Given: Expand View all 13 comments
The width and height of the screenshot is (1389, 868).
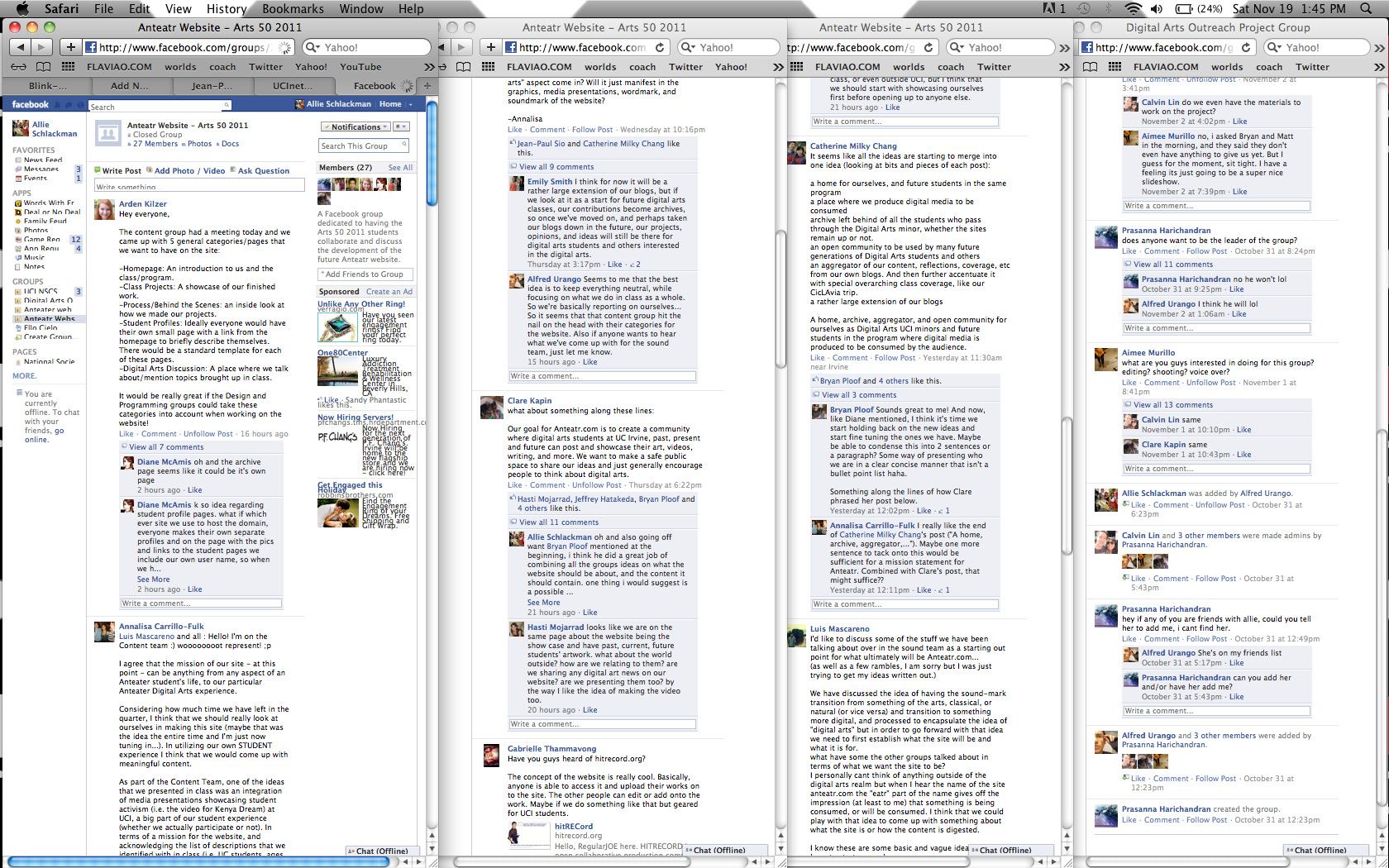Looking at the screenshot, I should pyautogui.click(x=1173, y=404).
